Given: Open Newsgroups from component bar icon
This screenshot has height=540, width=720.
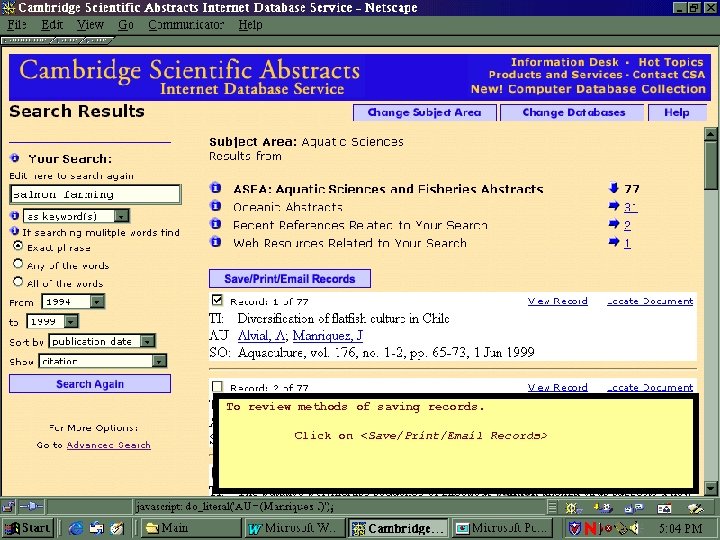Looking at the screenshot, I should tap(635, 507).
